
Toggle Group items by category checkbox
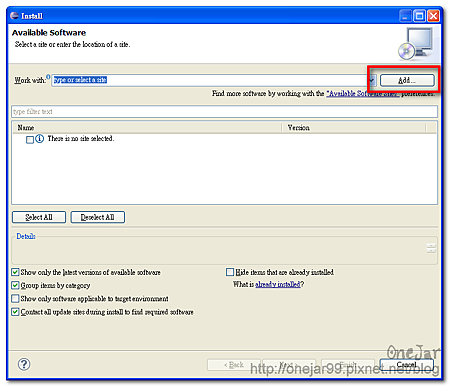tap(15, 285)
